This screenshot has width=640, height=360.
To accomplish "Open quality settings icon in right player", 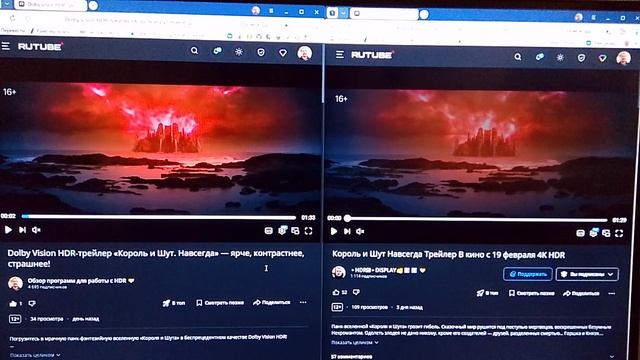I will tap(594, 233).
